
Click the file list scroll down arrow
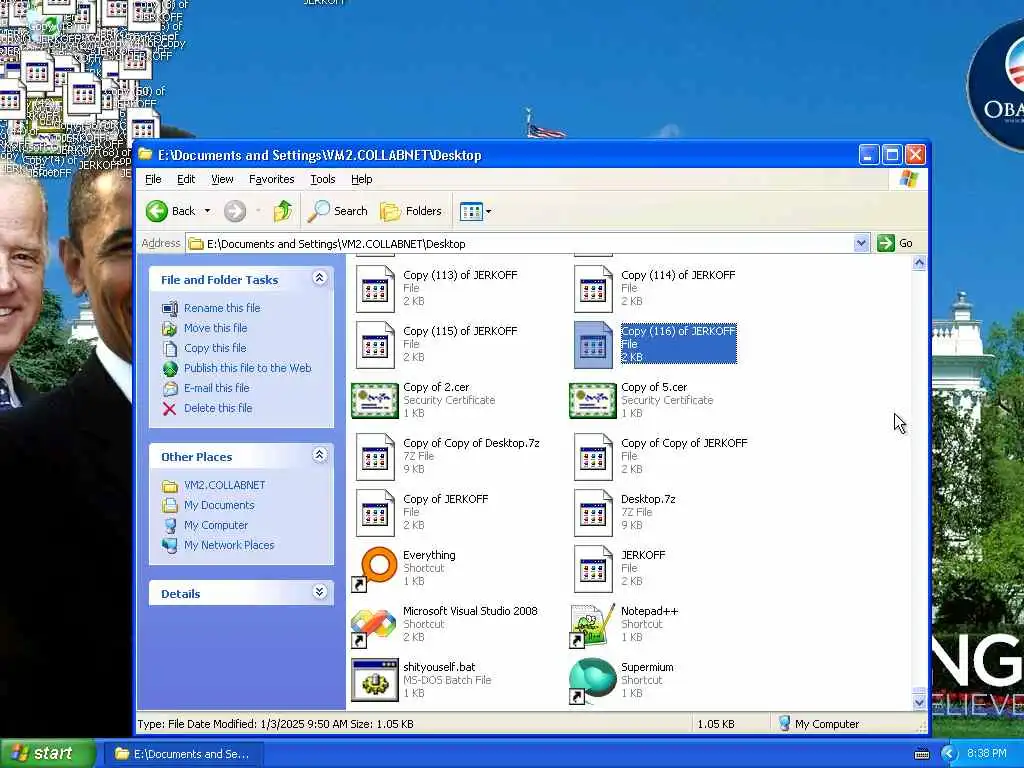point(919,703)
